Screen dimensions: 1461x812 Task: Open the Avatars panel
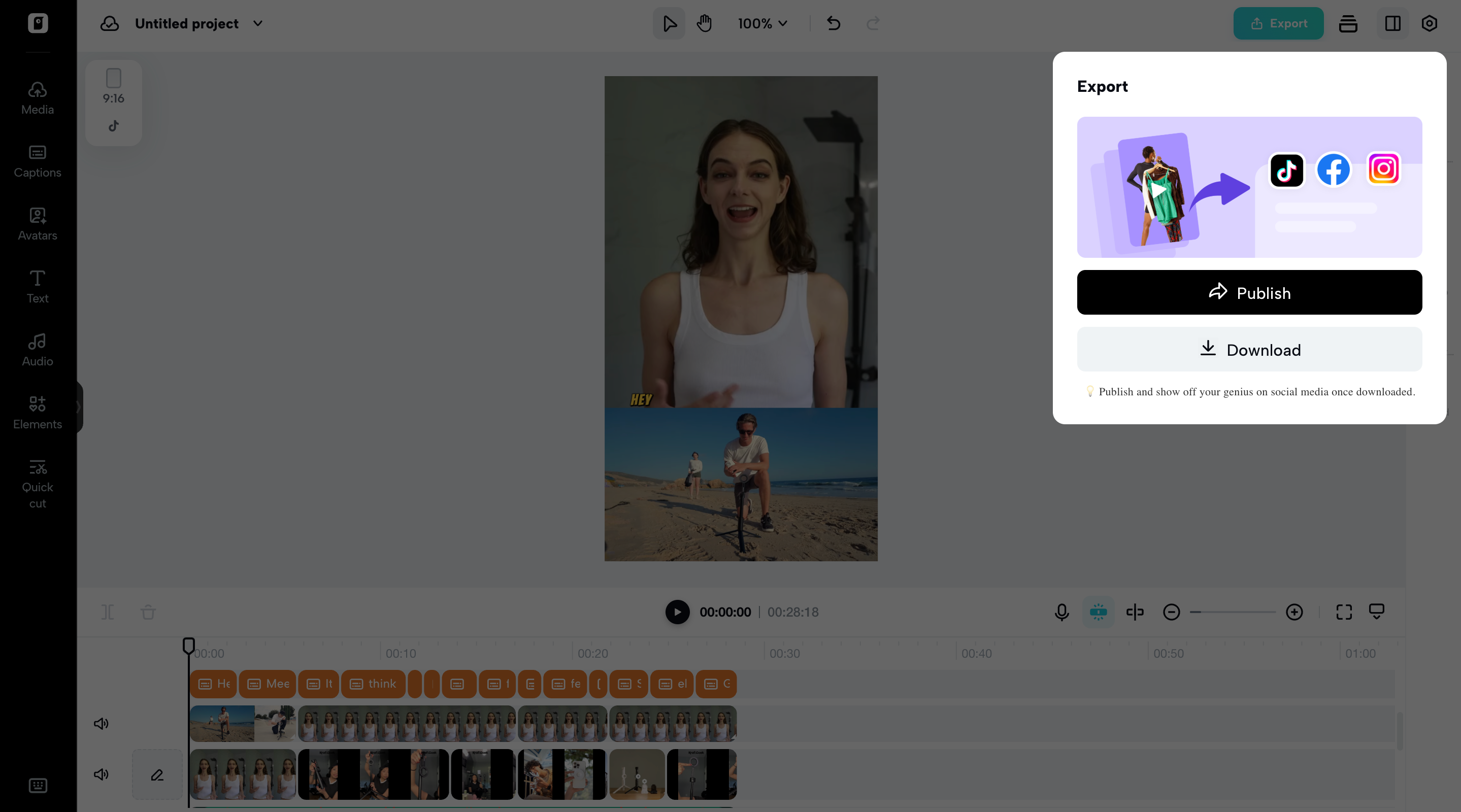click(x=38, y=224)
